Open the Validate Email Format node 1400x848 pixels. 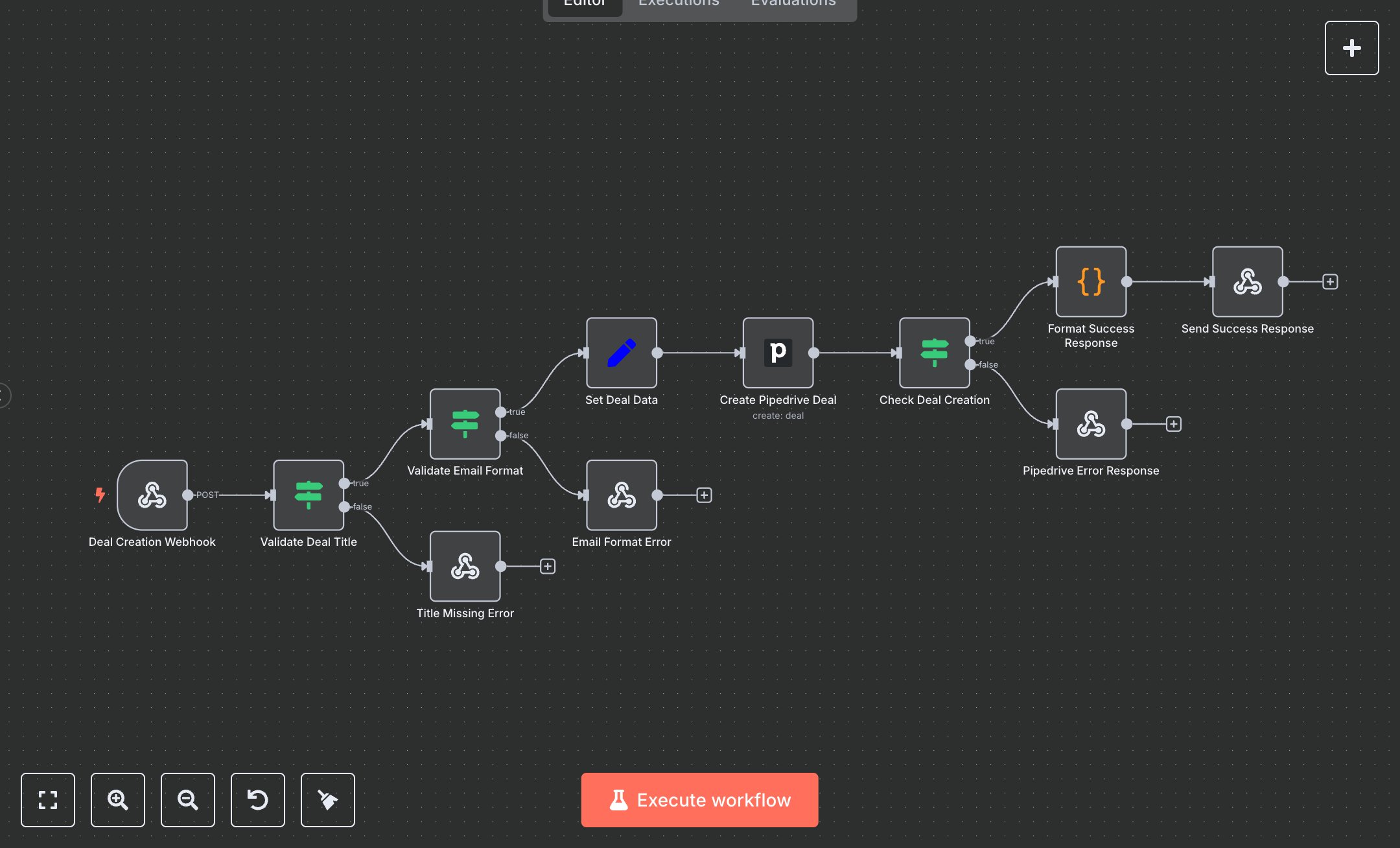tap(465, 425)
